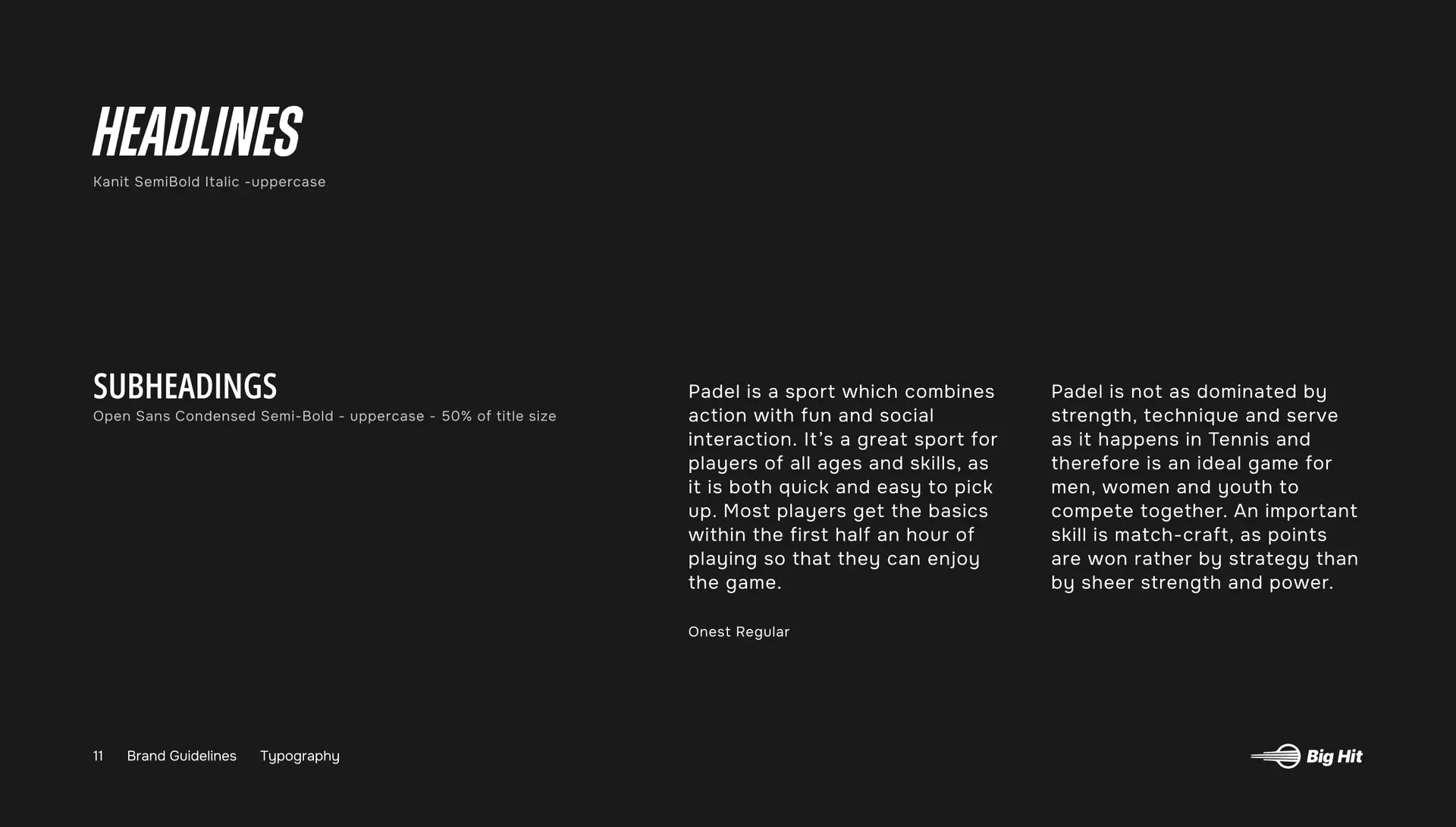The height and width of the screenshot is (827, 1456).
Task: Select the HEADLINES title text
Action: pyautogui.click(x=197, y=132)
